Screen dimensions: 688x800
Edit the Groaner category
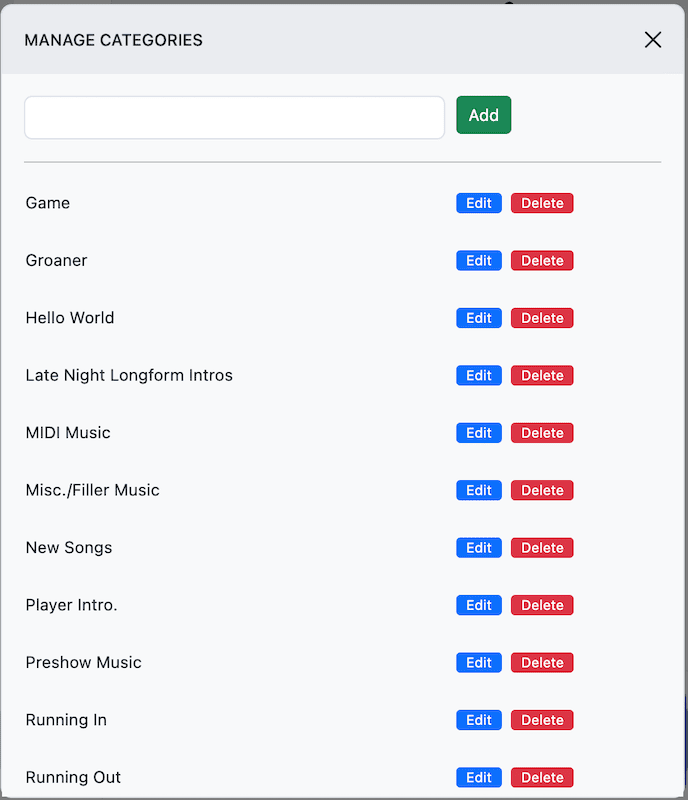(478, 260)
